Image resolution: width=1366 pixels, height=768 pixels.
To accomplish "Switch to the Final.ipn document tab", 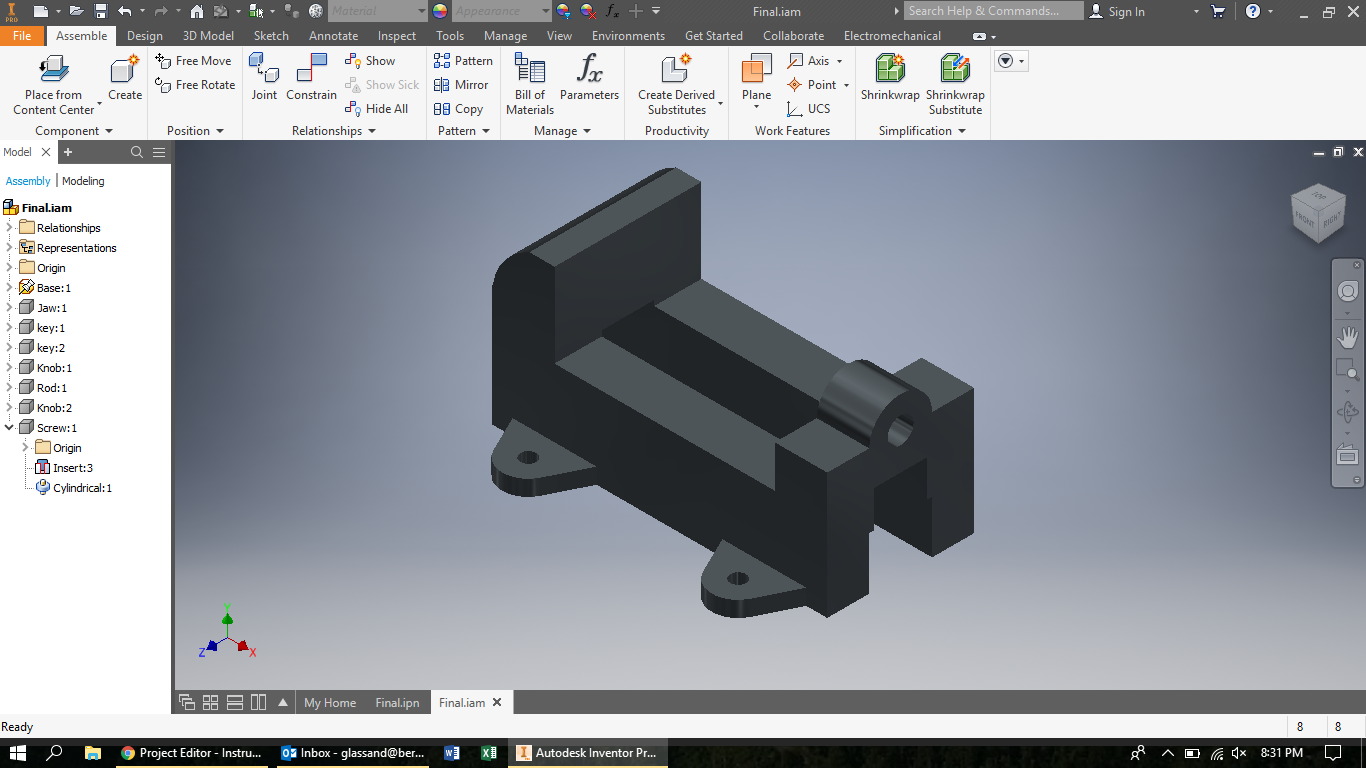I will pos(397,703).
